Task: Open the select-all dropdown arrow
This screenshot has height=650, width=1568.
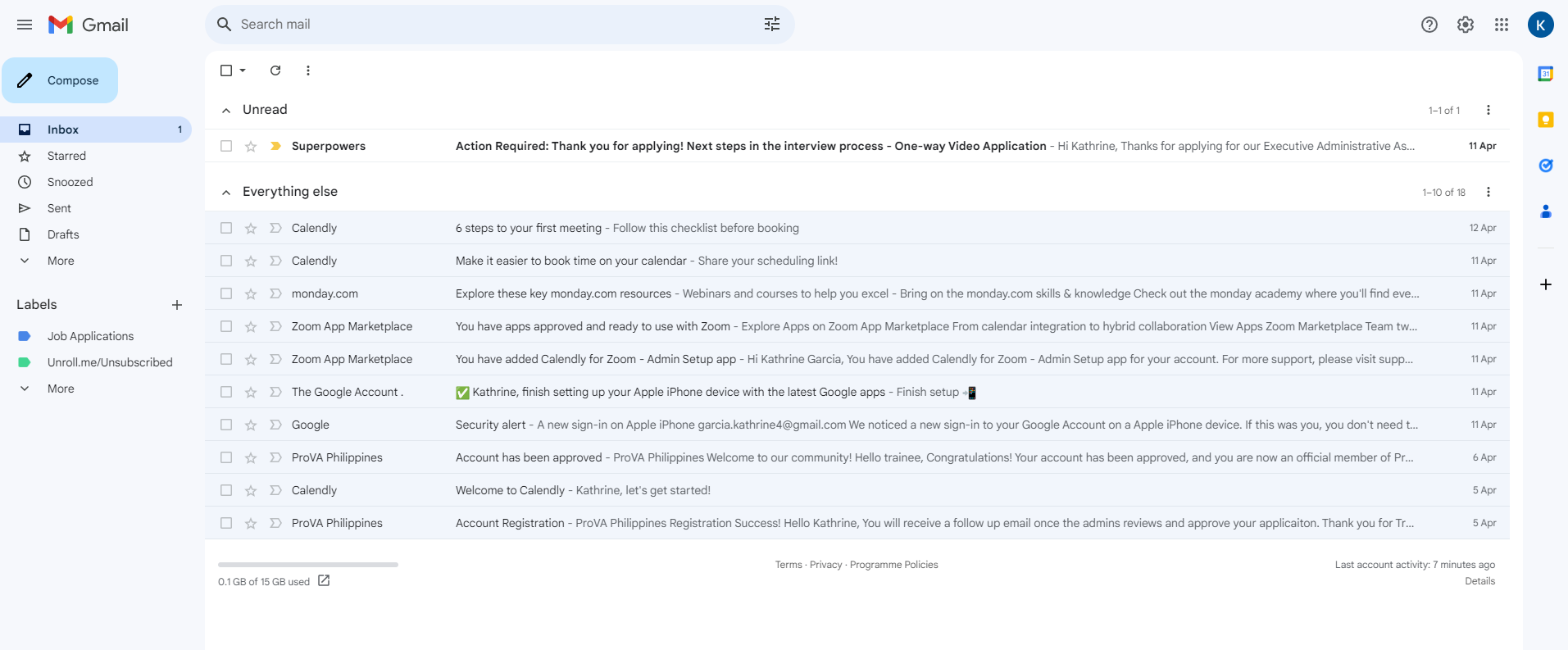Action: [x=243, y=70]
